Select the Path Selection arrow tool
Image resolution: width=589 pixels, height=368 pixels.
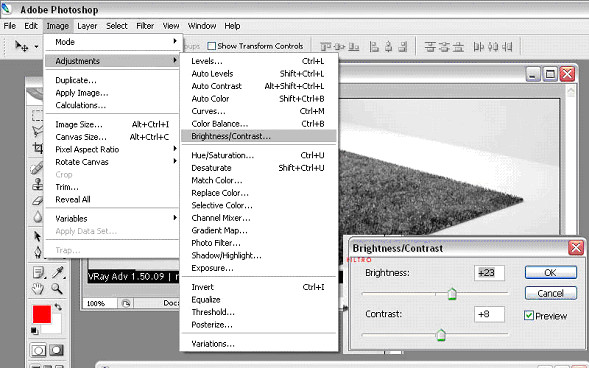[37, 236]
